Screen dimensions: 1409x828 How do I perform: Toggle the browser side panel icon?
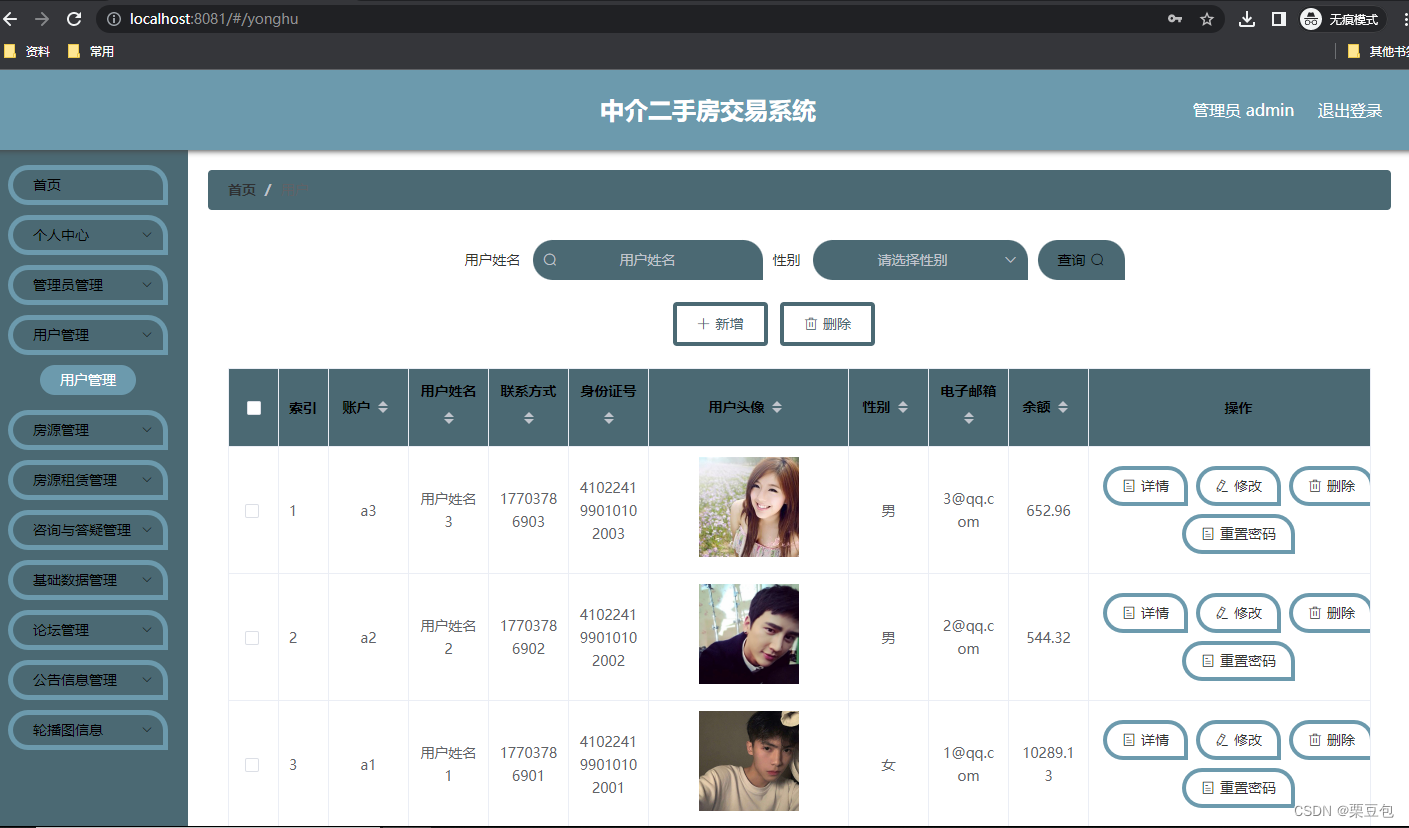1278,19
